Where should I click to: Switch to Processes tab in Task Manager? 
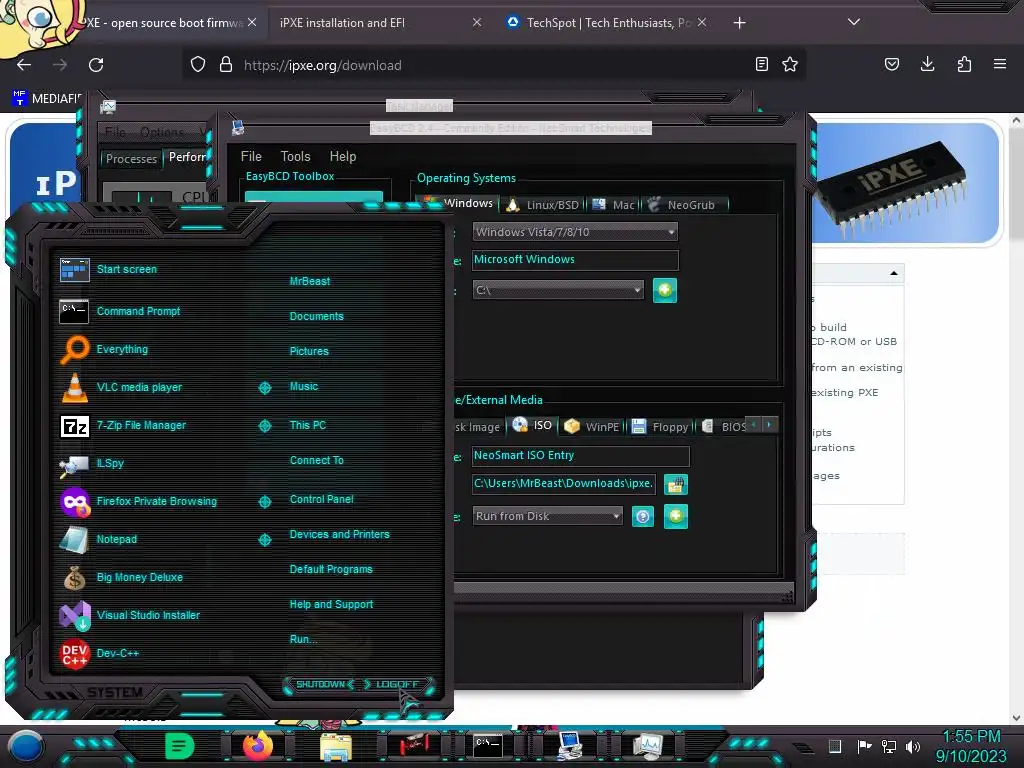pyautogui.click(x=131, y=159)
